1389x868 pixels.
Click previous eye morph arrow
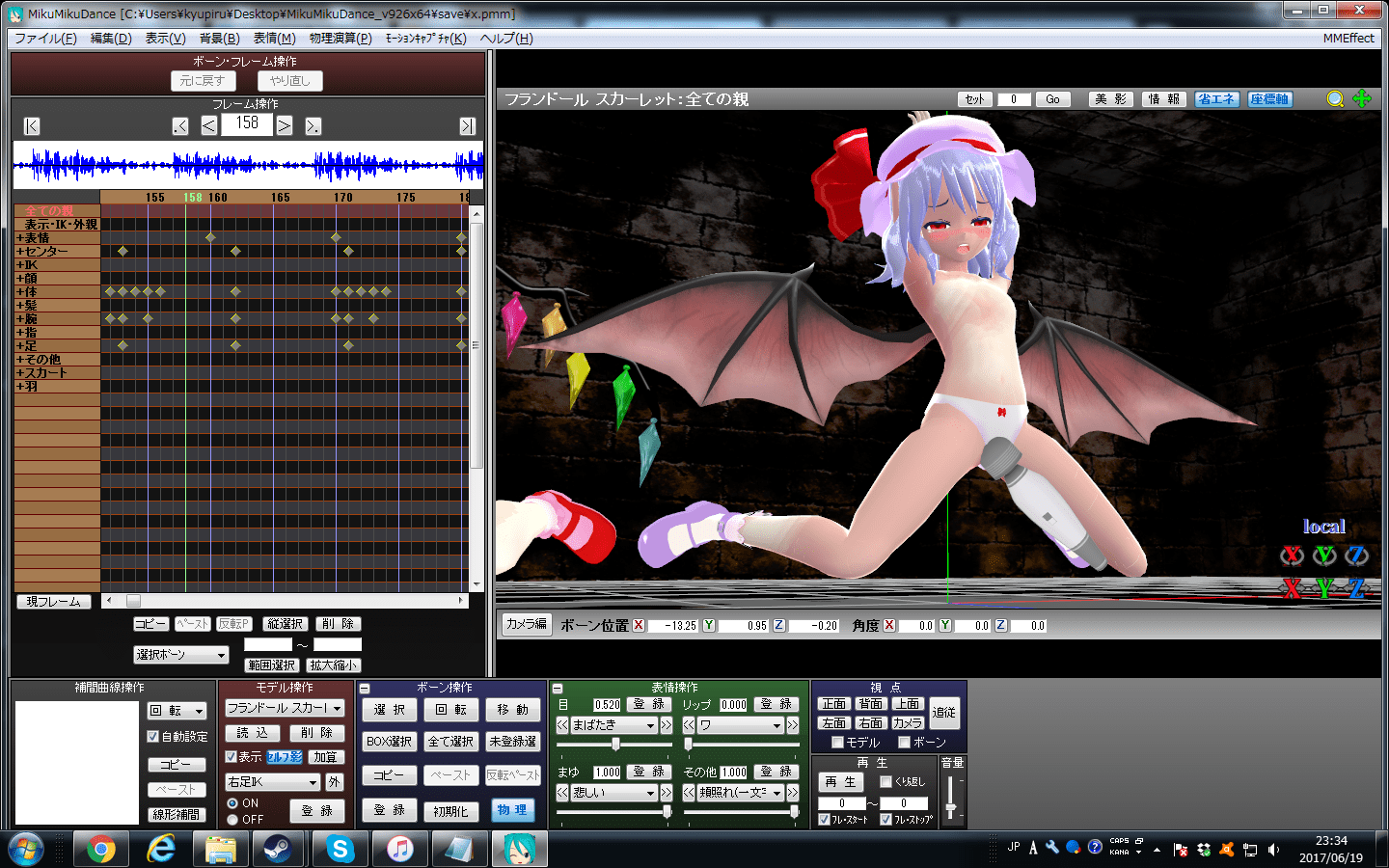tap(562, 725)
